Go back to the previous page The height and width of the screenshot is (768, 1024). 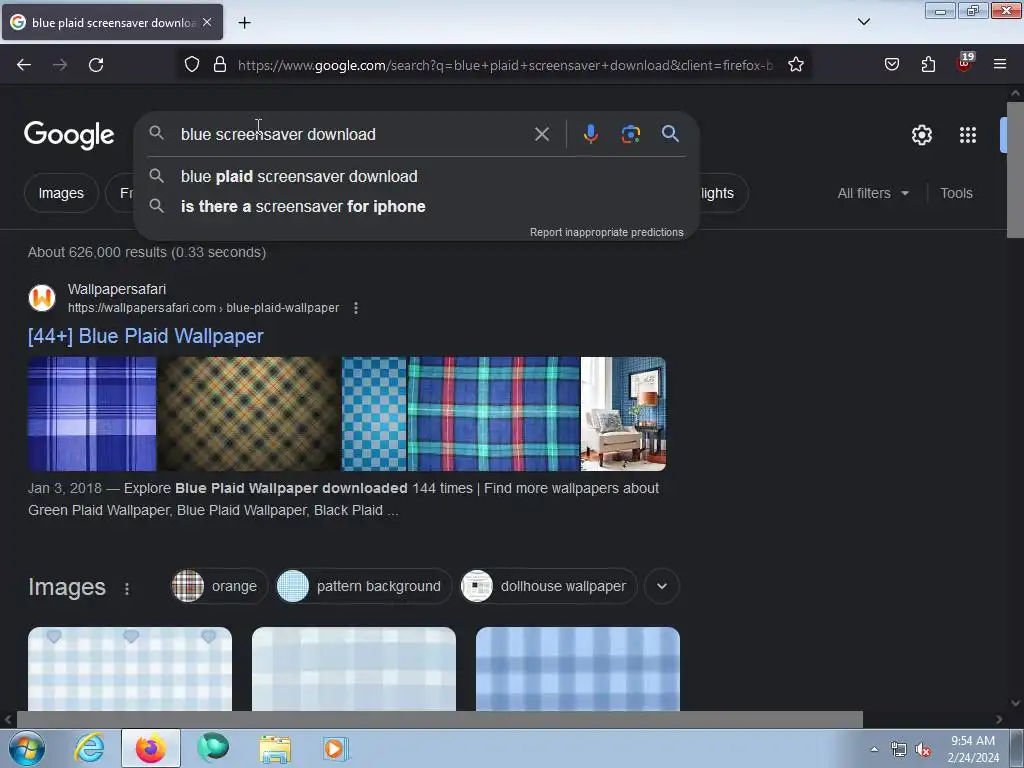coord(24,65)
